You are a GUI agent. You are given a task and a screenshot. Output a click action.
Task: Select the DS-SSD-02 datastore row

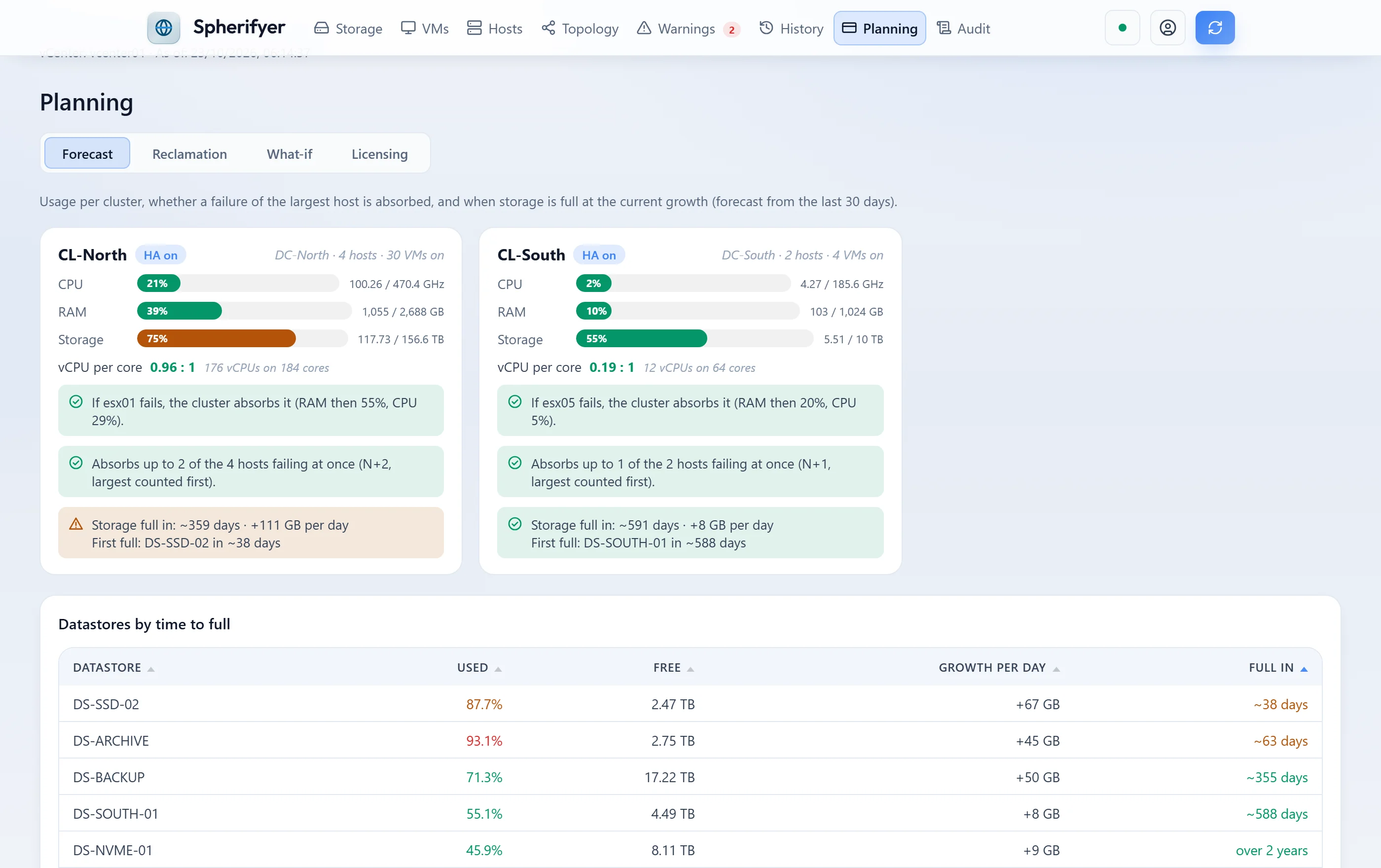690,704
